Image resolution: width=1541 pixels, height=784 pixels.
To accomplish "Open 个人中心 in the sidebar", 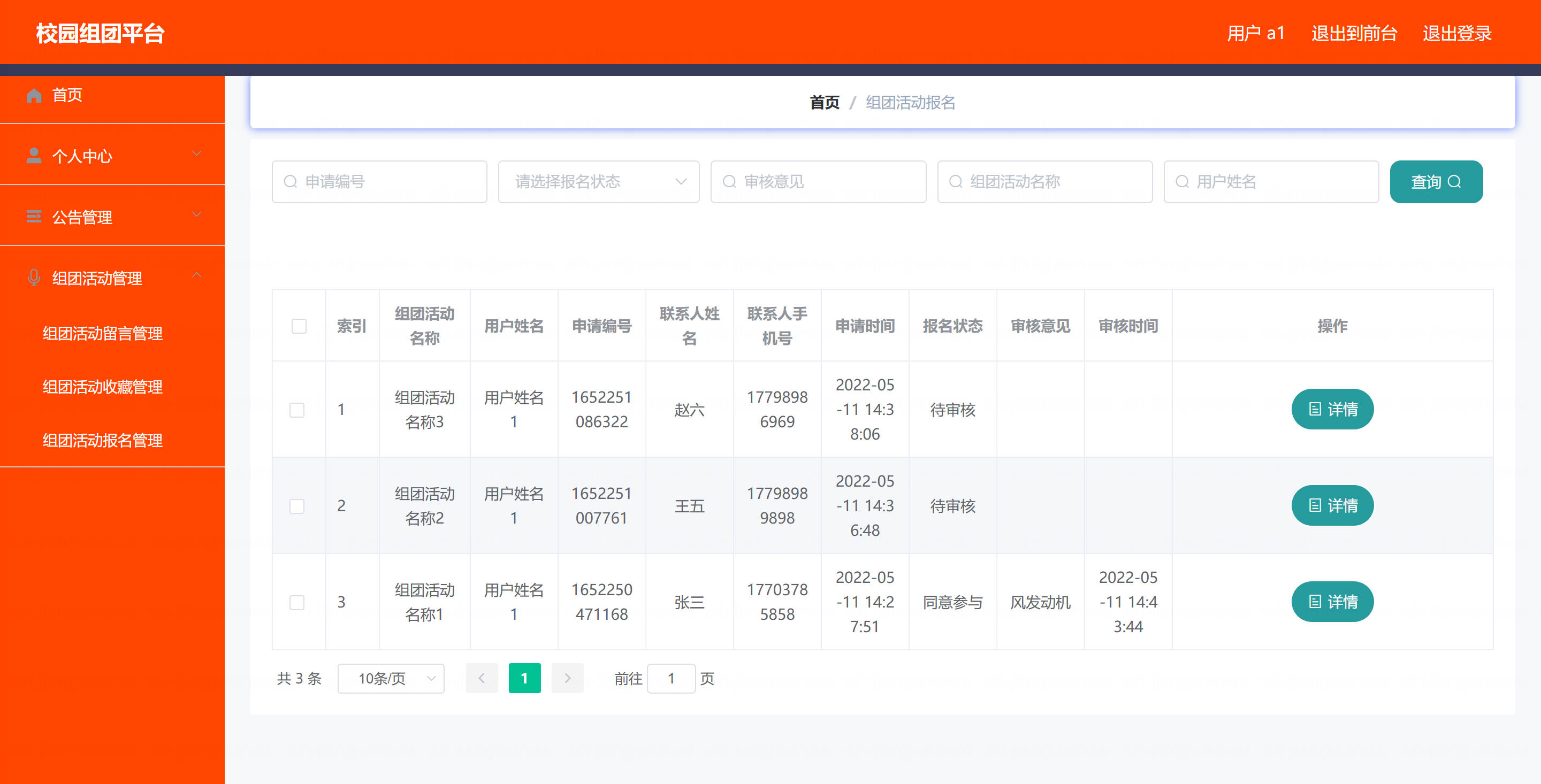I will [x=112, y=156].
